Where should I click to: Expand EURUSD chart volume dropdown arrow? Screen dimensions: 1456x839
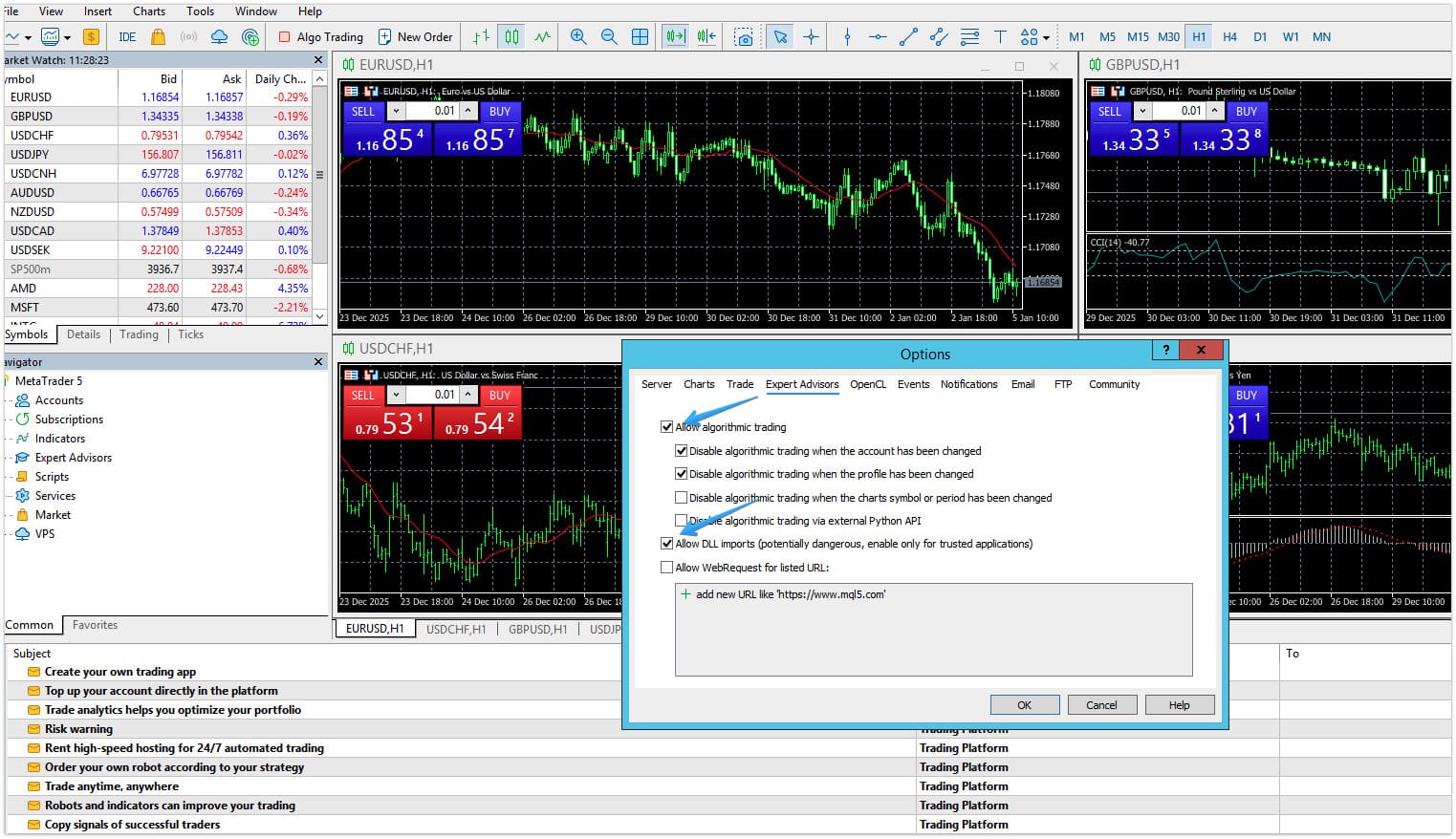tap(396, 112)
